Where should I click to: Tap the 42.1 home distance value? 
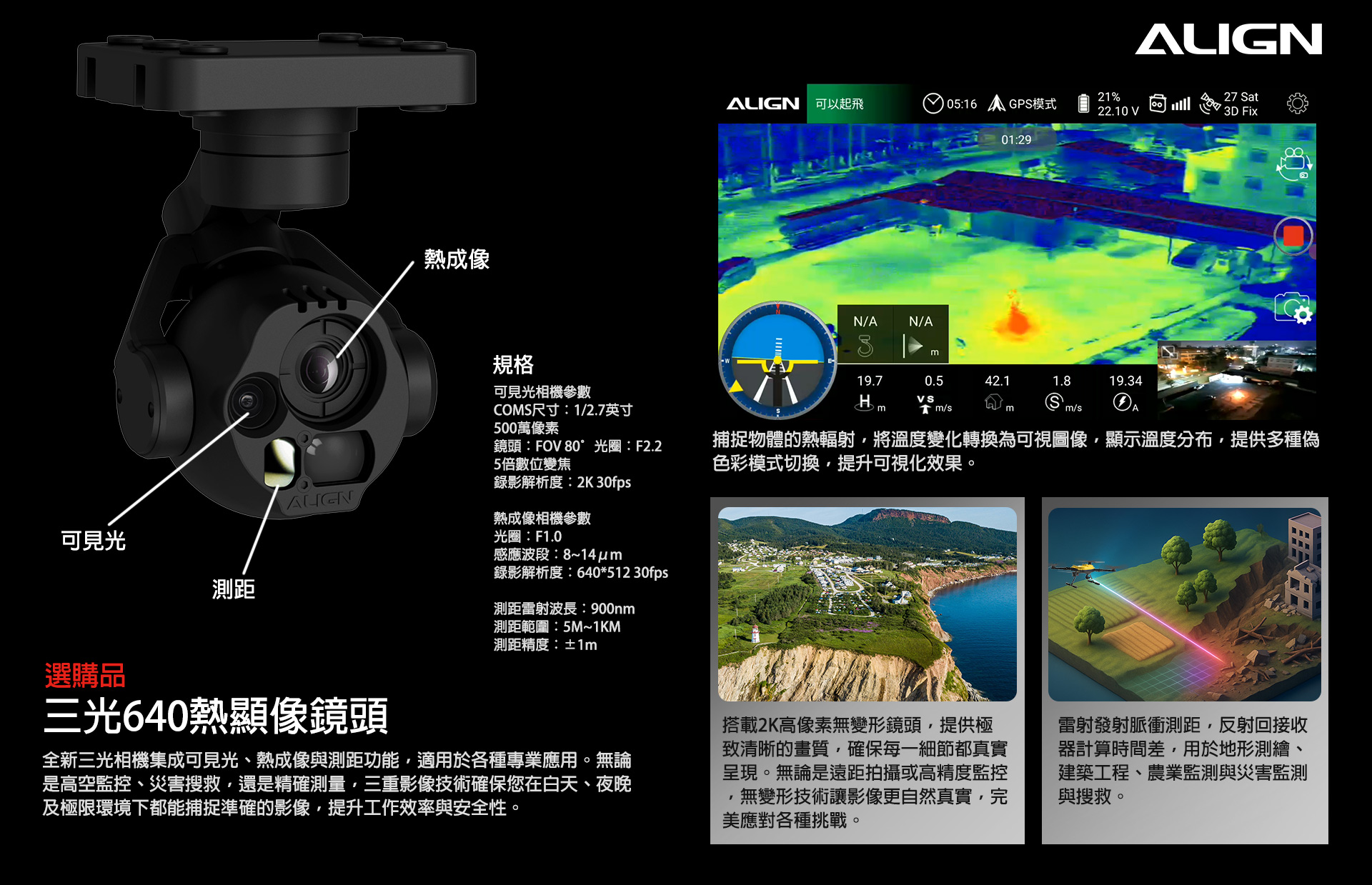[998, 381]
